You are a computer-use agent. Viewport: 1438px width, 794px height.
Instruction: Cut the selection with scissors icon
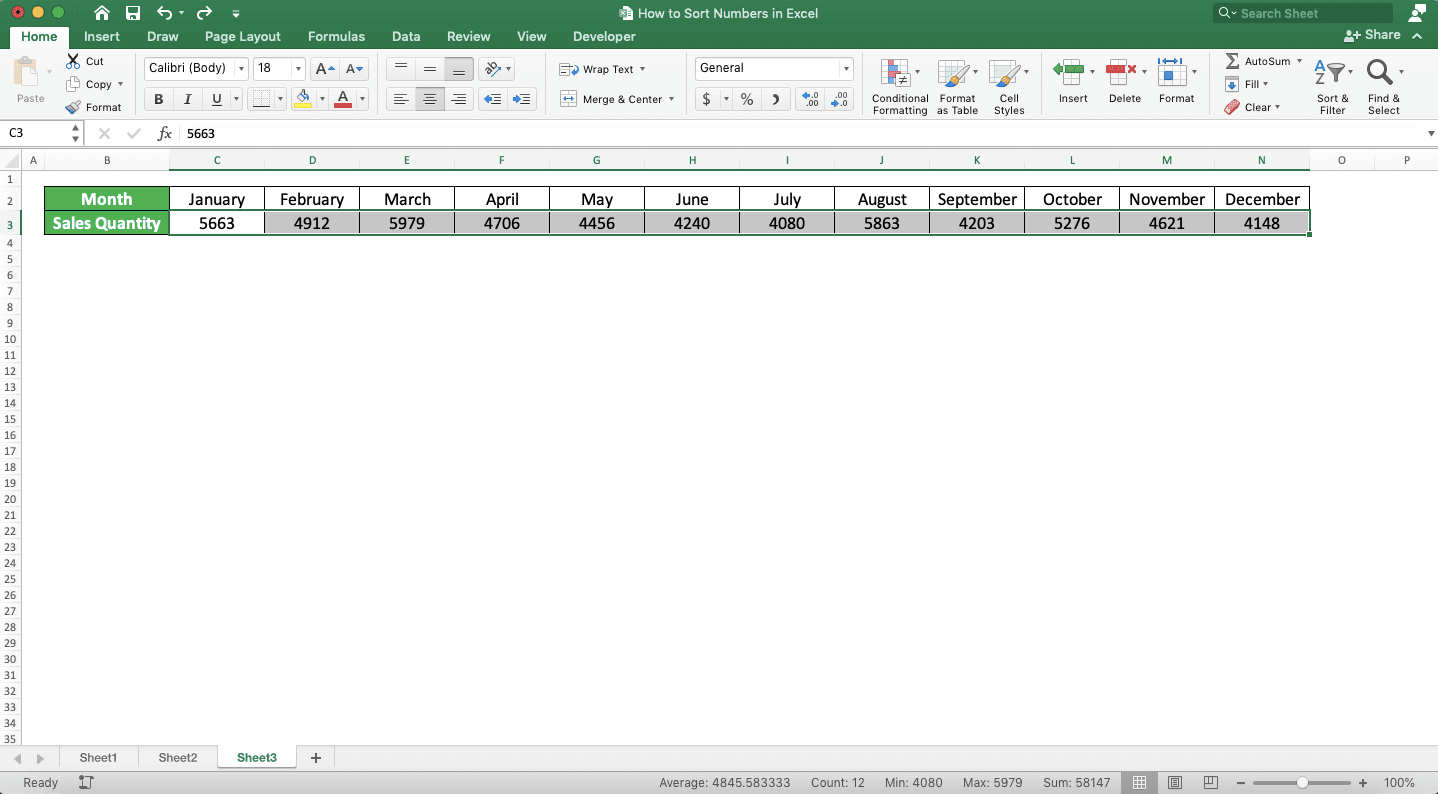coord(73,61)
